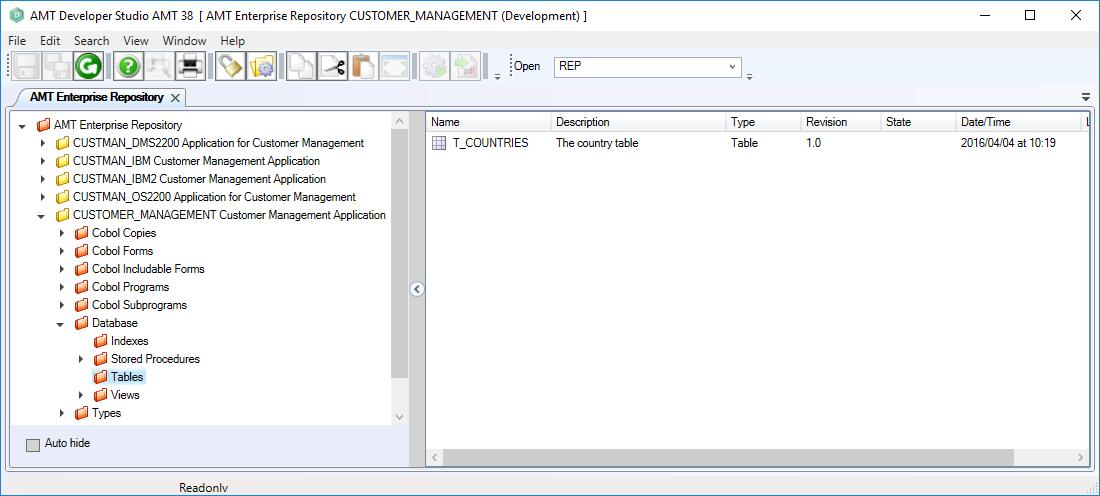Click the Cobol Copies folder icon
The width and height of the screenshot is (1100, 496).
pyautogui.click(x=81, y=233)
